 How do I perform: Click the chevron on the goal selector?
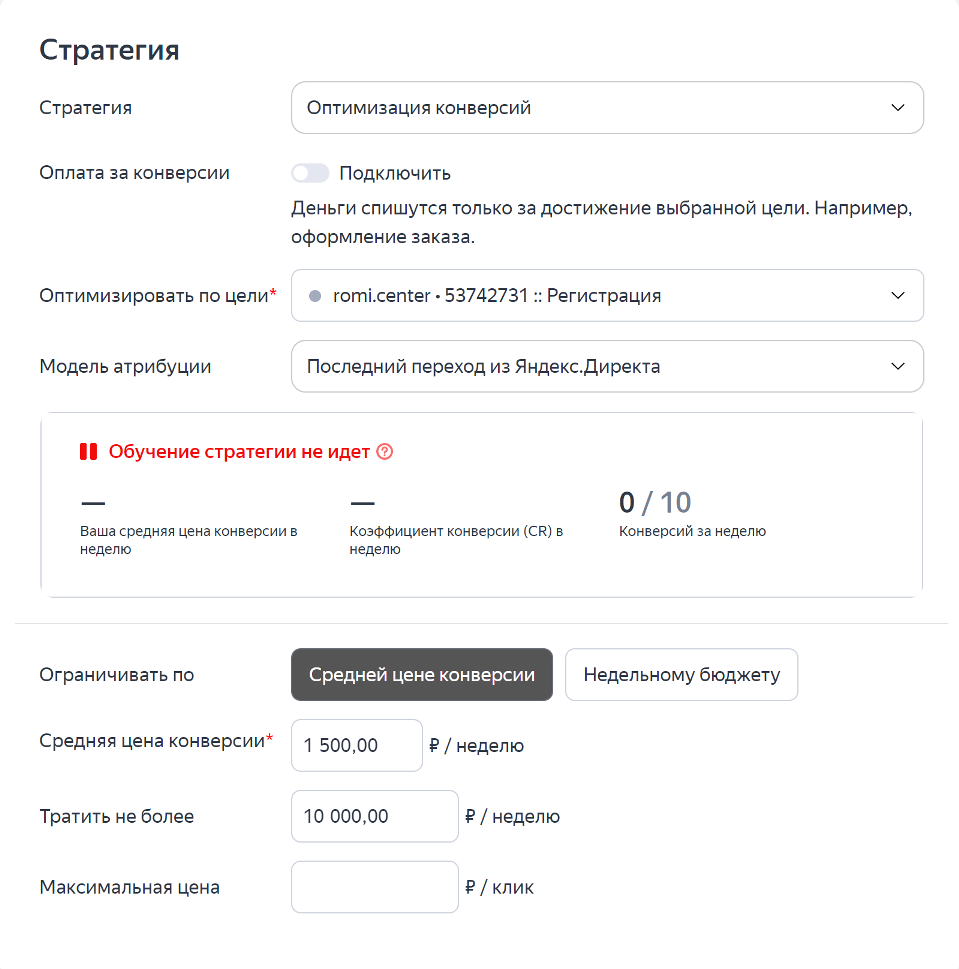[899, 295]
